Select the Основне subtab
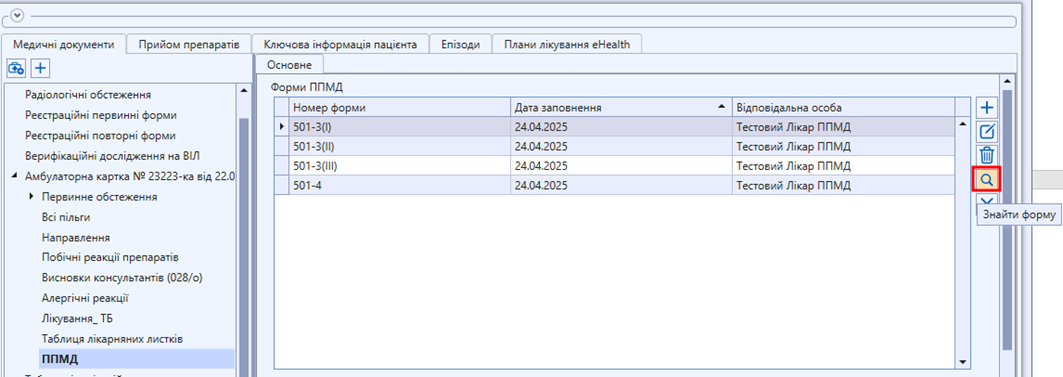This screenshot has width=1063, height=377. pos(289,64)
